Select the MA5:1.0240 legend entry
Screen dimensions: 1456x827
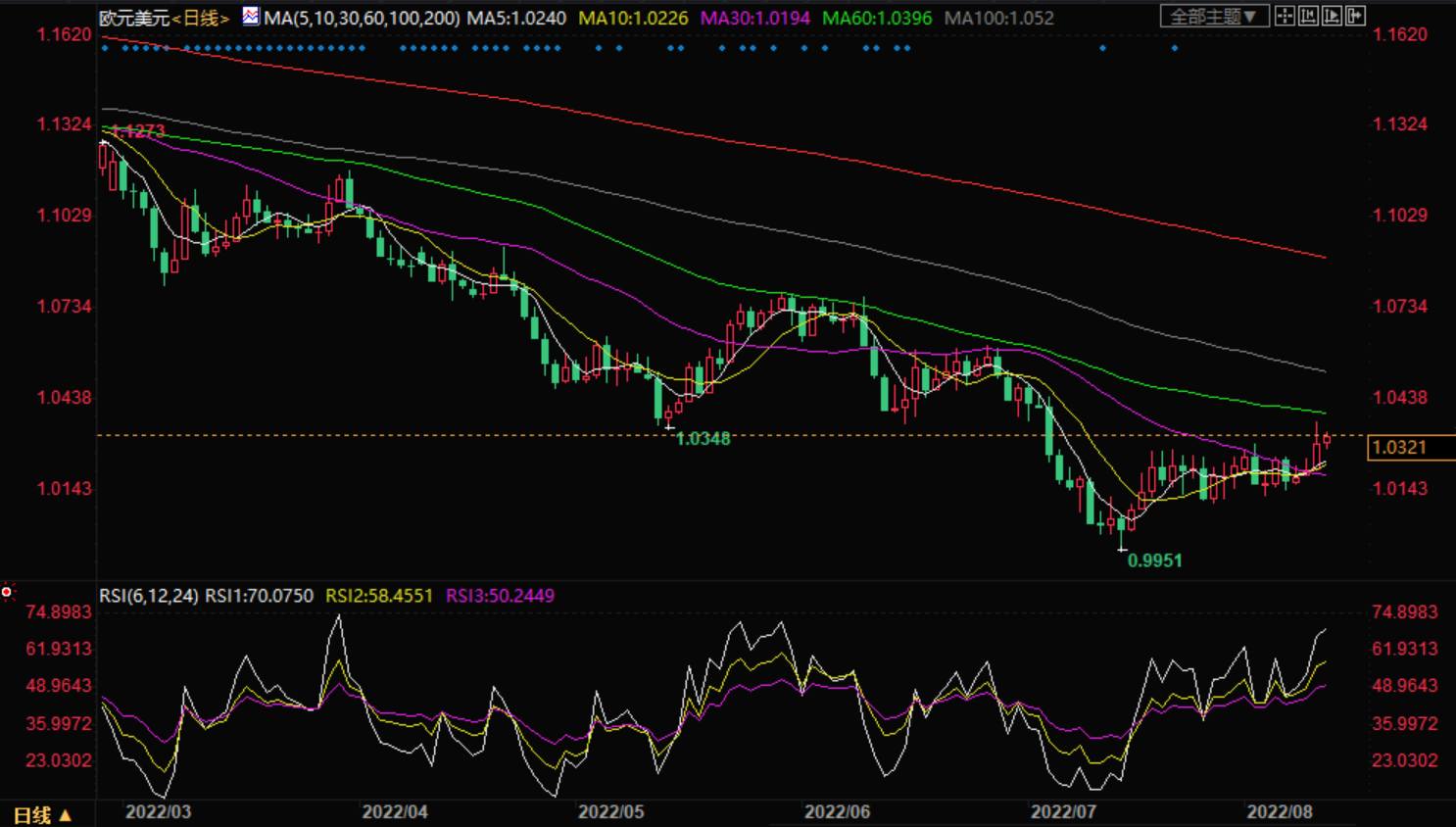516,18
